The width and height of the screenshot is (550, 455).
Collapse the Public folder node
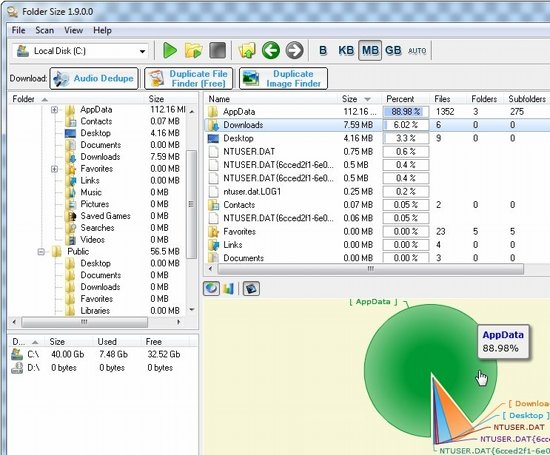(41, 252)
